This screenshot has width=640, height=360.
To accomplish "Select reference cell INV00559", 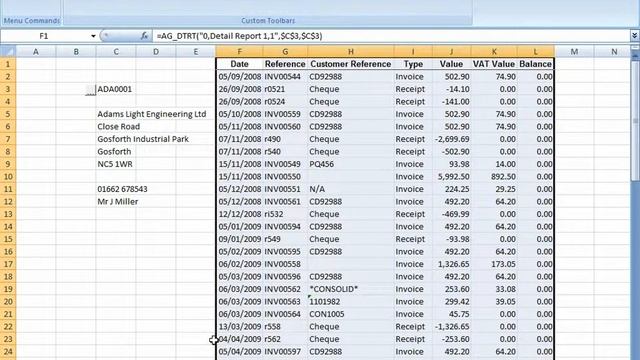I will (x=285, y=114).
